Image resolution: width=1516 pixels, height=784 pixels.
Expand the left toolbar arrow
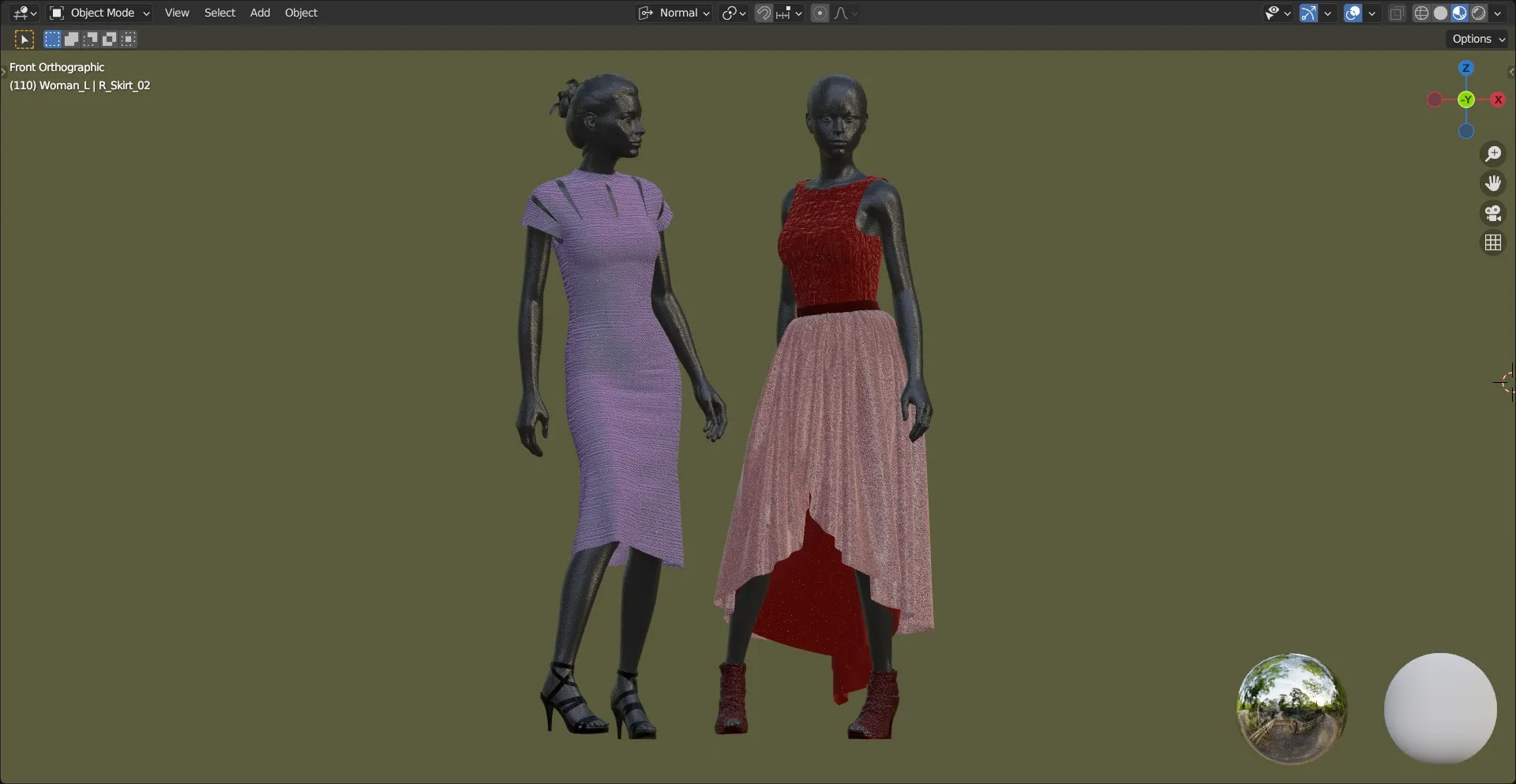3,72
